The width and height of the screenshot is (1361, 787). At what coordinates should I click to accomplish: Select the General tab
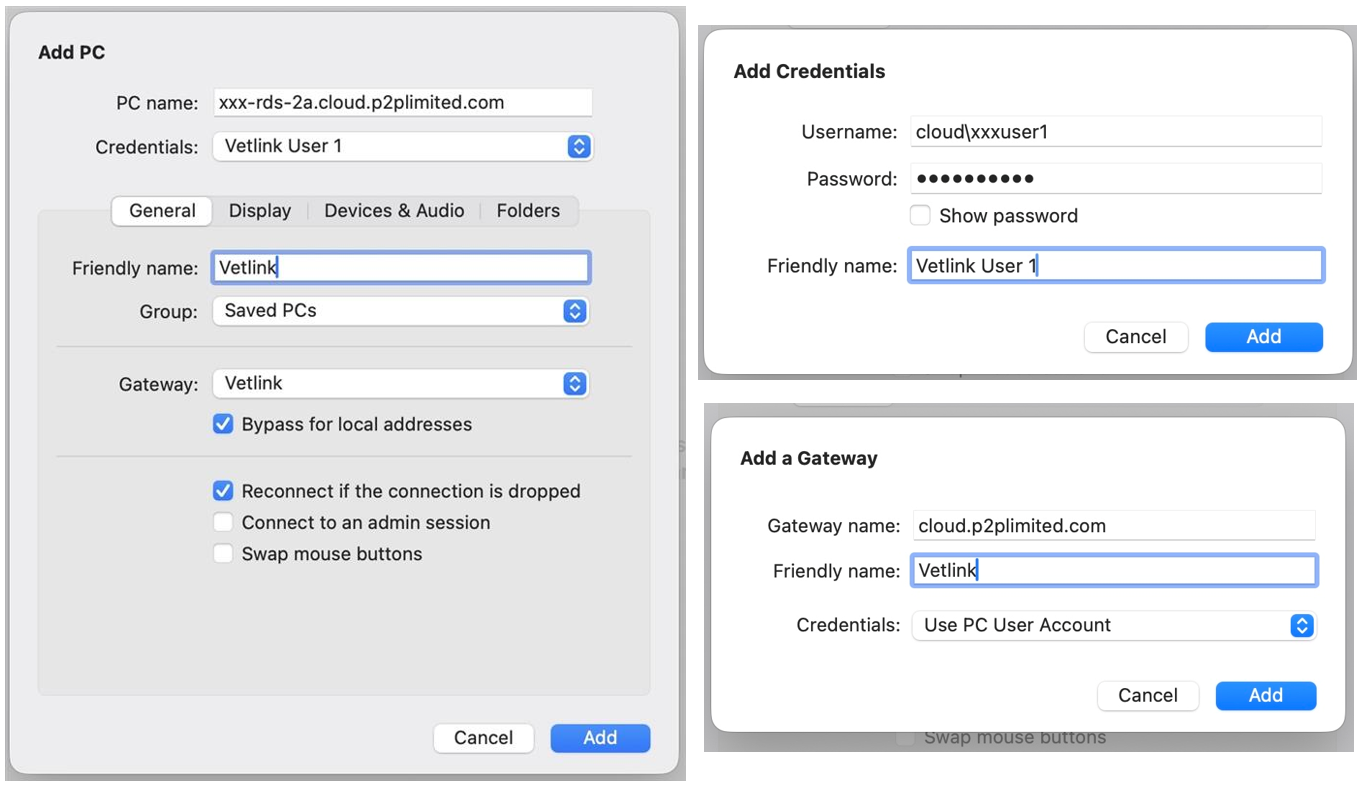click(x=162, y=211)
